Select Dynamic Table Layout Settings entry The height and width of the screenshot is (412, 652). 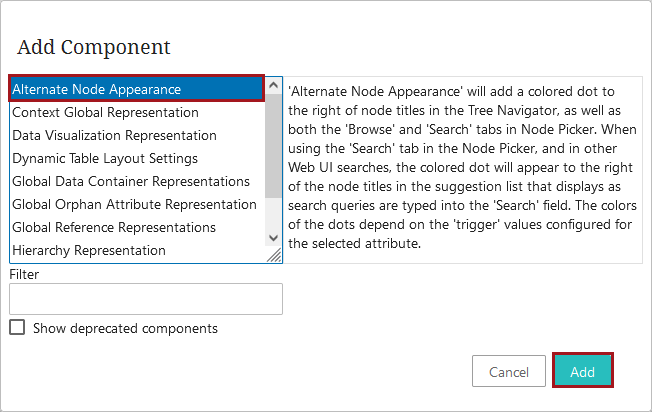(137, 158)
